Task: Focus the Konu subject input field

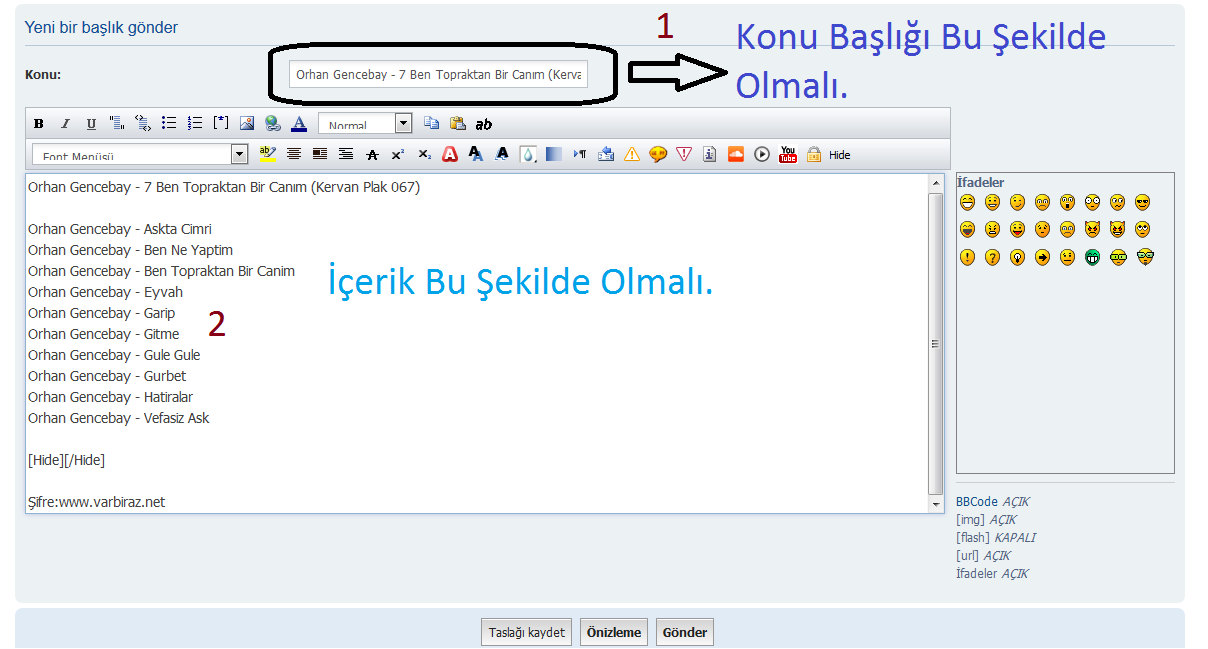Action: pyautogui.click(x=438, y=75)
